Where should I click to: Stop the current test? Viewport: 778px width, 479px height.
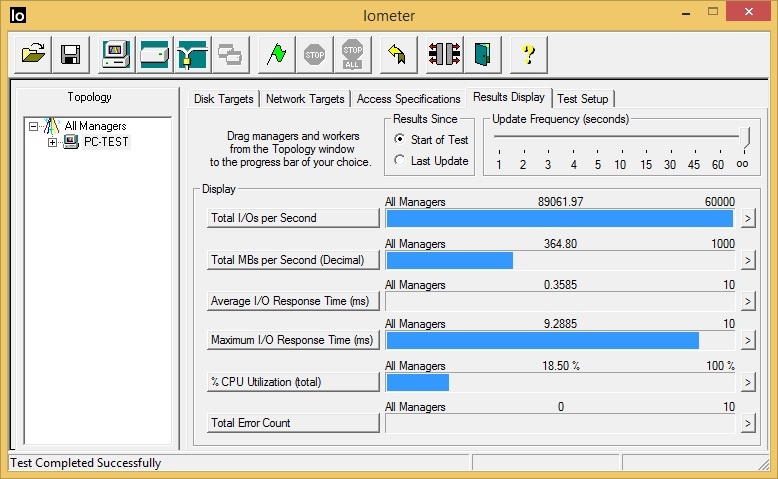coord(314,55)
